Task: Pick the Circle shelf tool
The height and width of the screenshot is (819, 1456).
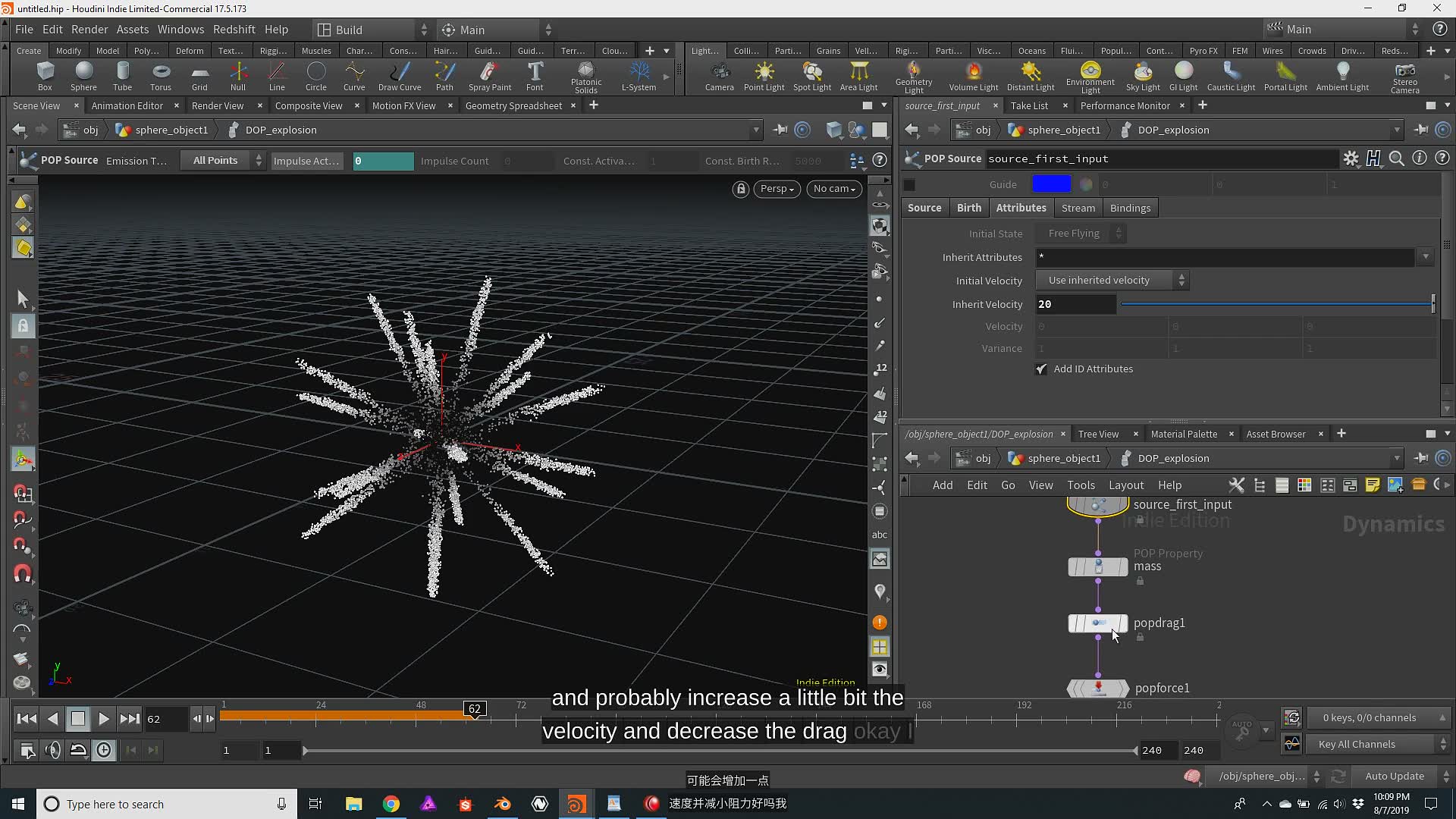Action: click(x=316, y=77)
